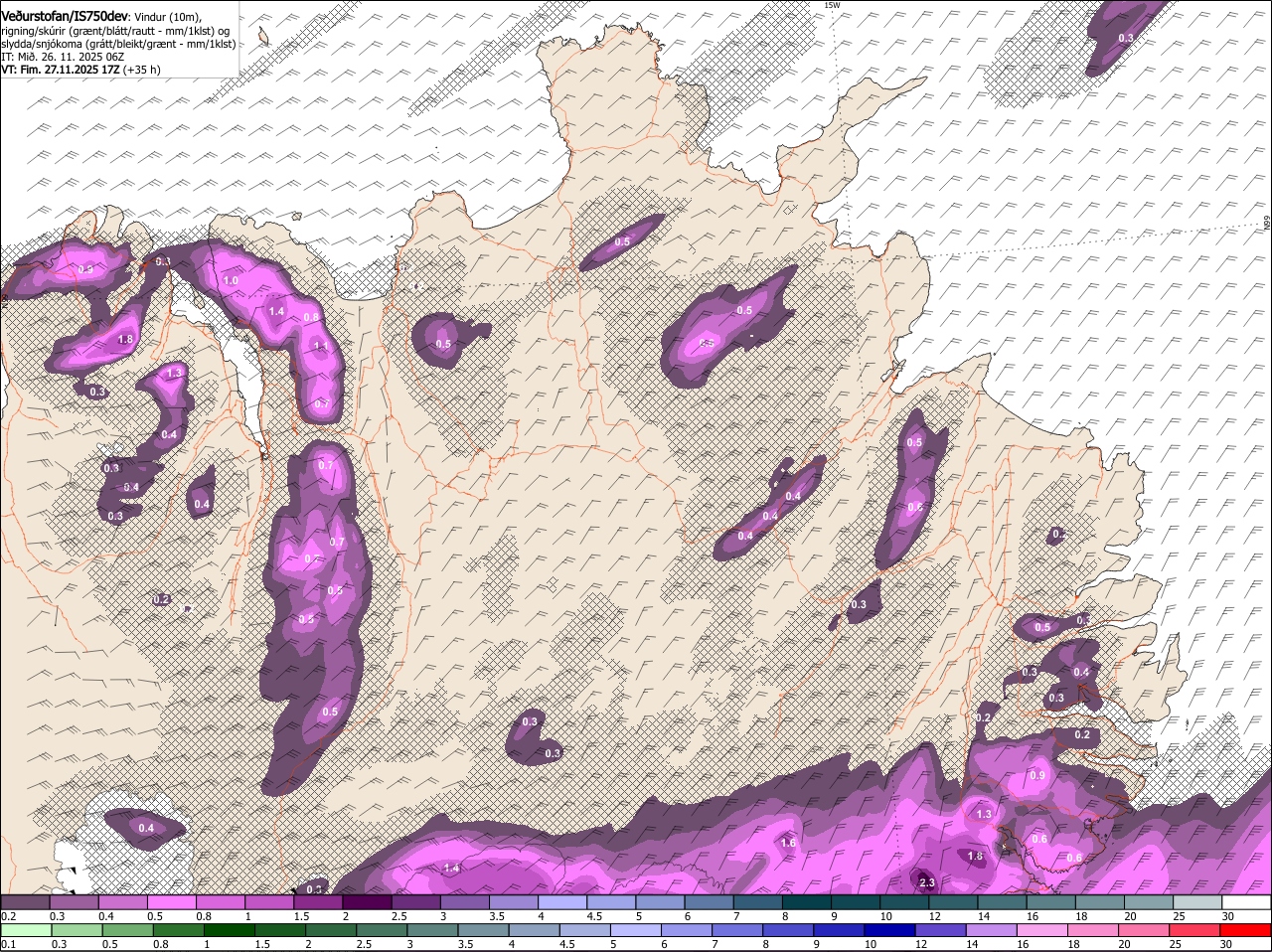
Task: Click the 10 label in the upper legend row
Action: pyautogui.click(x=884, y=916)
